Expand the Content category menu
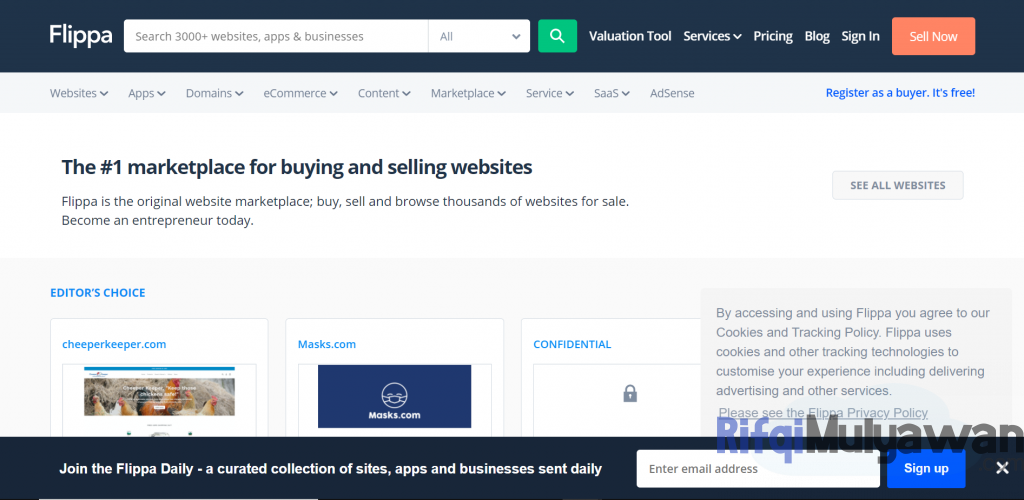 point(384,93)
